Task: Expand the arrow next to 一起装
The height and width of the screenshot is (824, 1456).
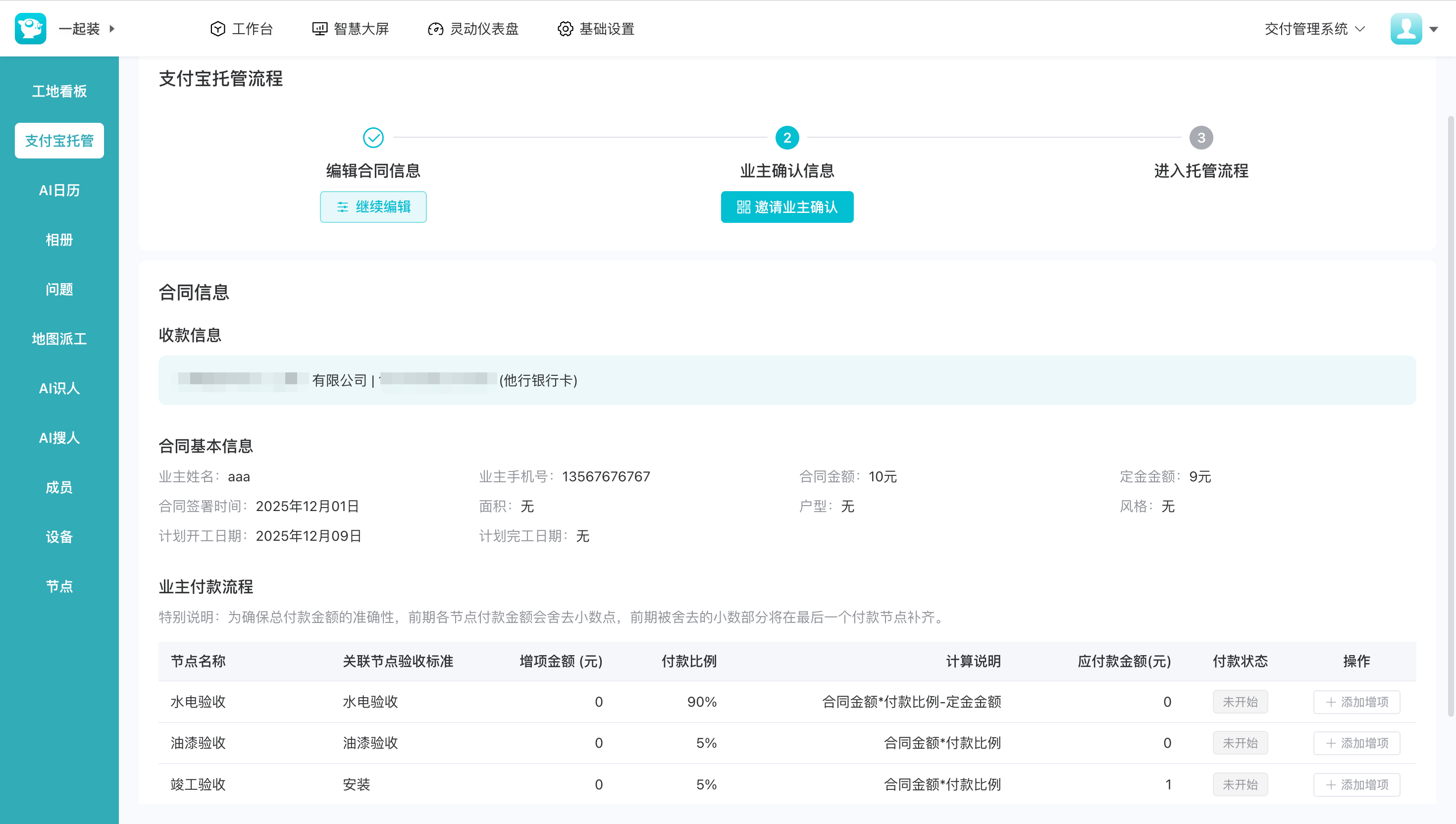Action: (x=112, y=28)
